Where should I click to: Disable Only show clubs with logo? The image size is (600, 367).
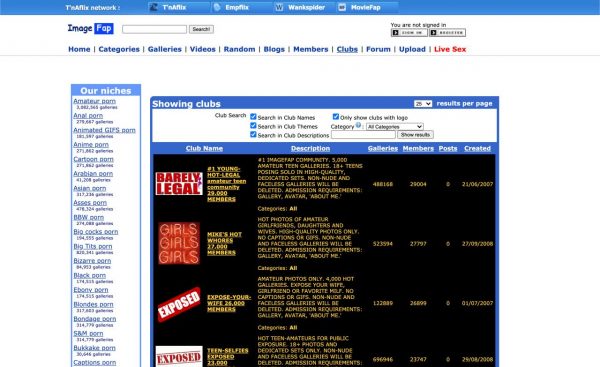(x=336, y=117)
